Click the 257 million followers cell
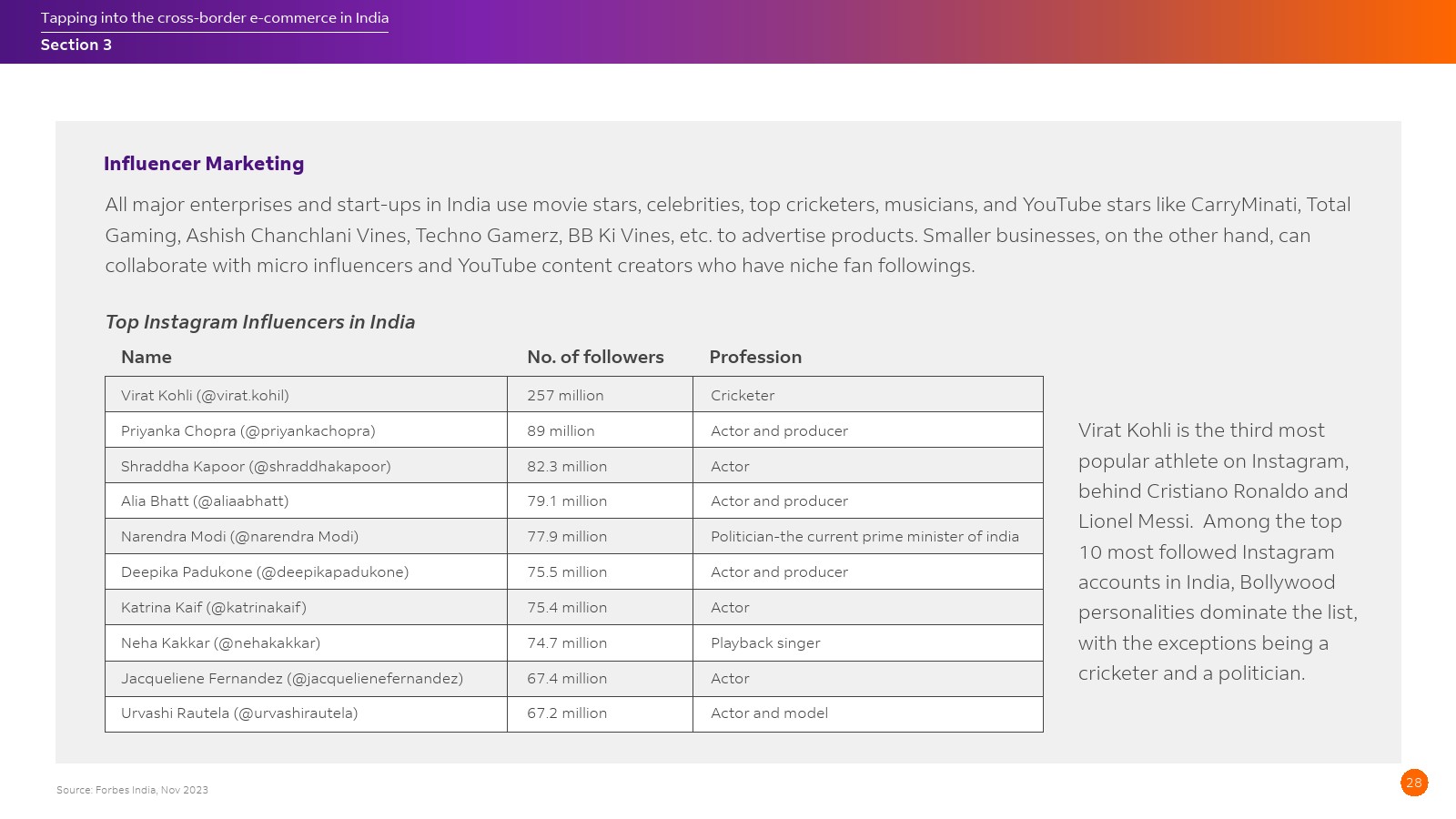 point(565,396)
